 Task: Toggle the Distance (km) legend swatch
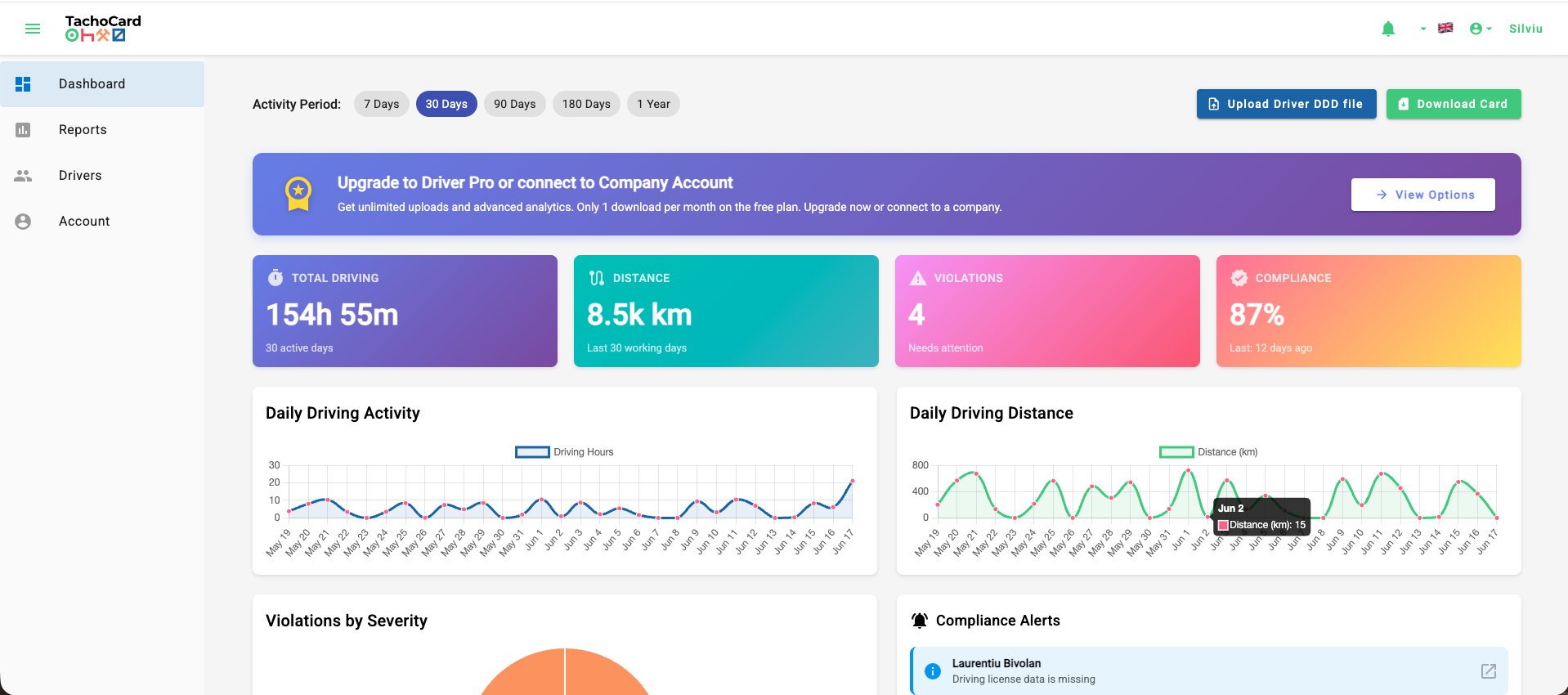[x=1176, y=452]
